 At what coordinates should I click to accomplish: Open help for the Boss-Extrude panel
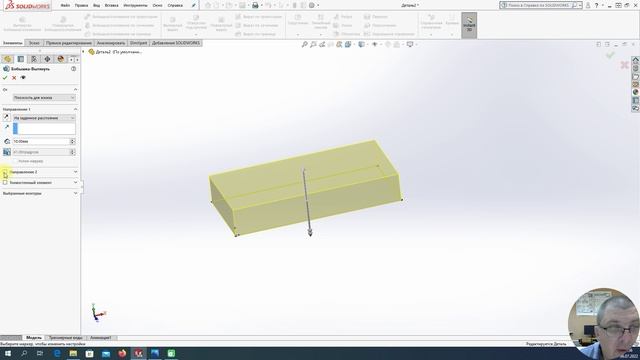pyautogui.click(x=73, y=69)
